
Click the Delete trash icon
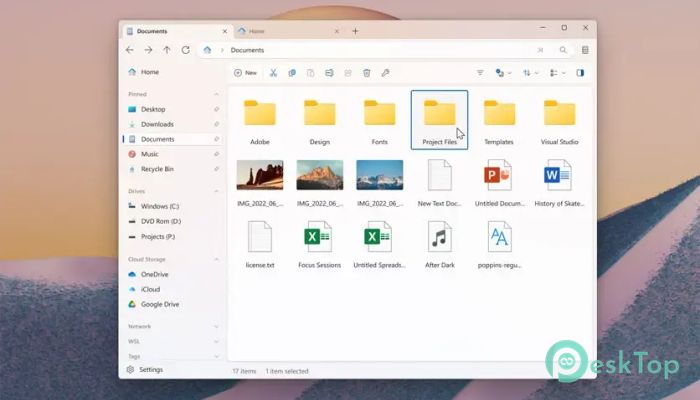(x=367, y=73)
